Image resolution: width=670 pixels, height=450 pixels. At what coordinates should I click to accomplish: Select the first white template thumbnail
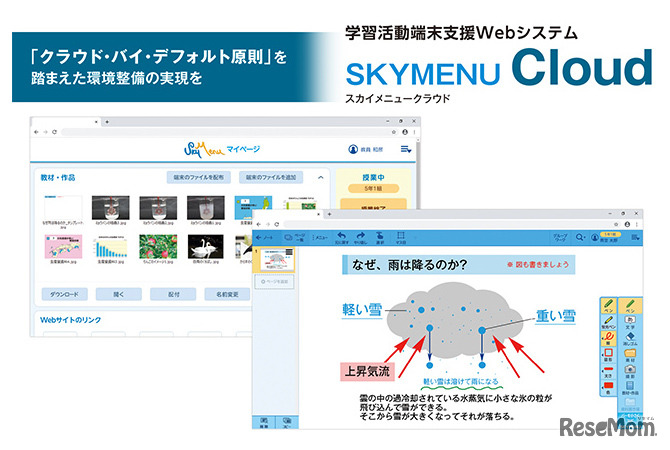(x=63, y=208)
